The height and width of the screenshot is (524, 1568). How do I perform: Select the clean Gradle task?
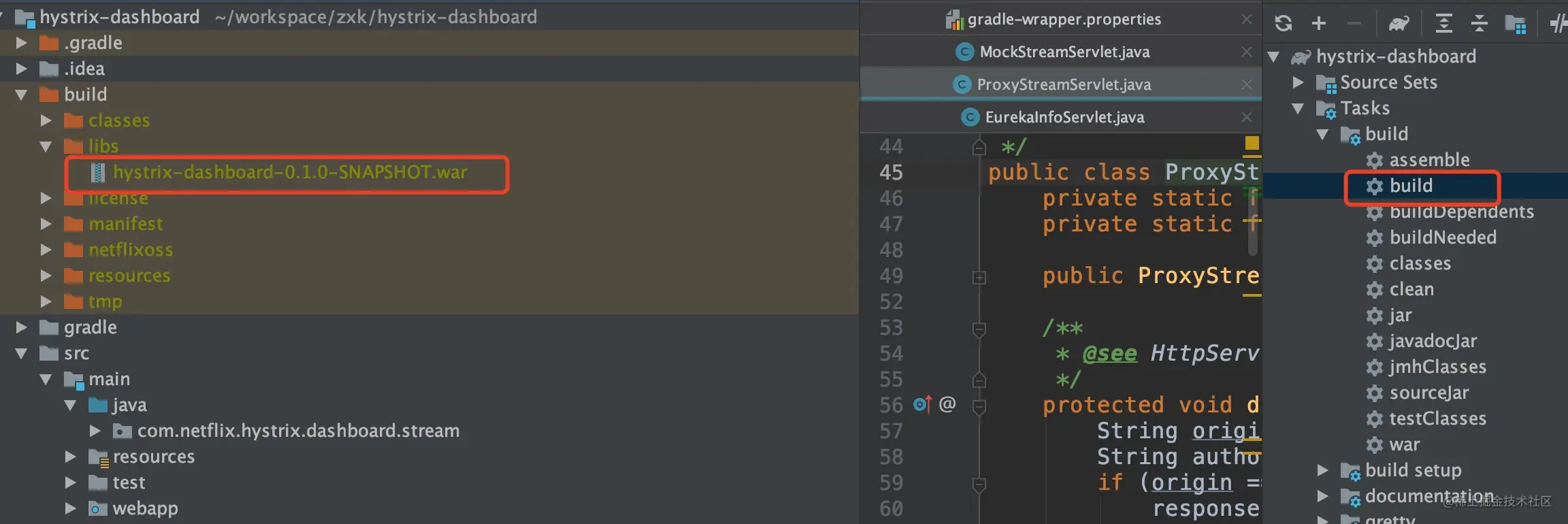coord(1411,289)
